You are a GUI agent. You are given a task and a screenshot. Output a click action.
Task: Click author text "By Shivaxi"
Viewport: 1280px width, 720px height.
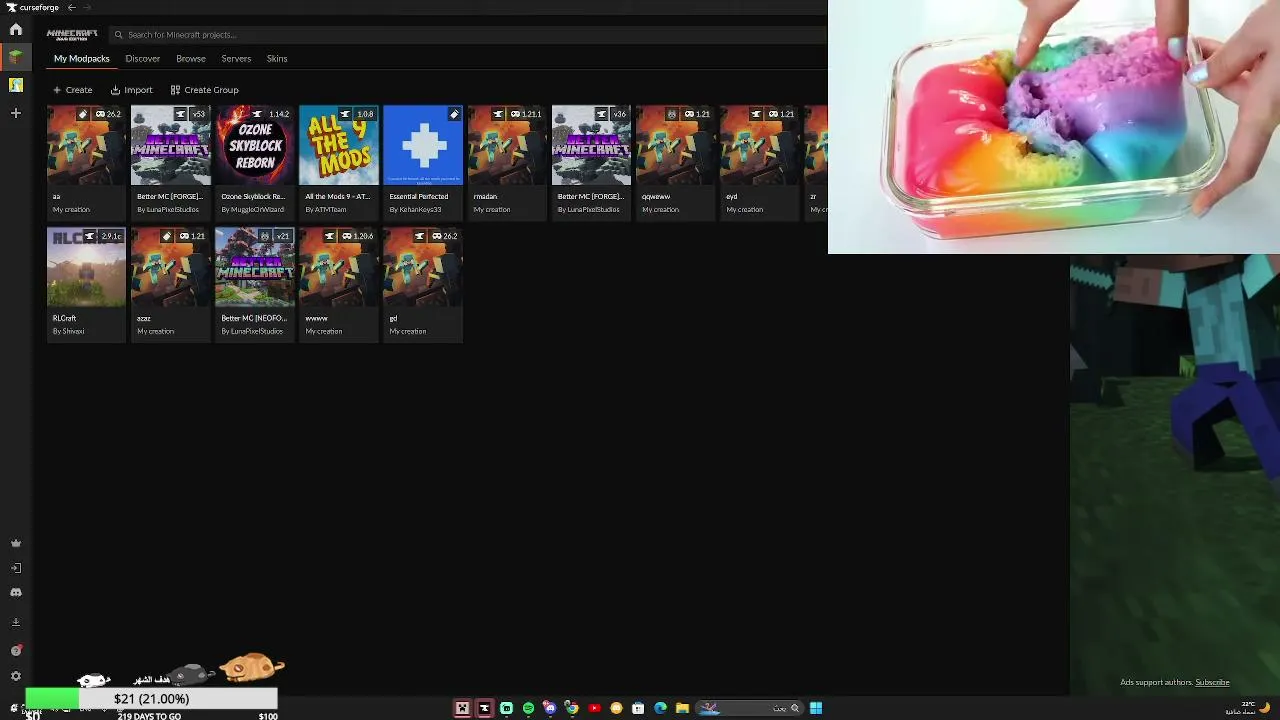(x=69, y=332)
